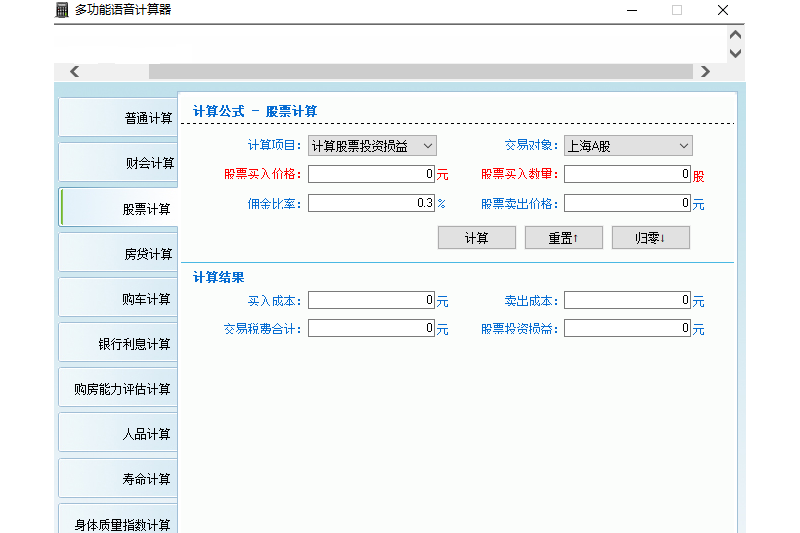
Task: Click the calculator app icon in title bar
Action: (x=62, y=10)
